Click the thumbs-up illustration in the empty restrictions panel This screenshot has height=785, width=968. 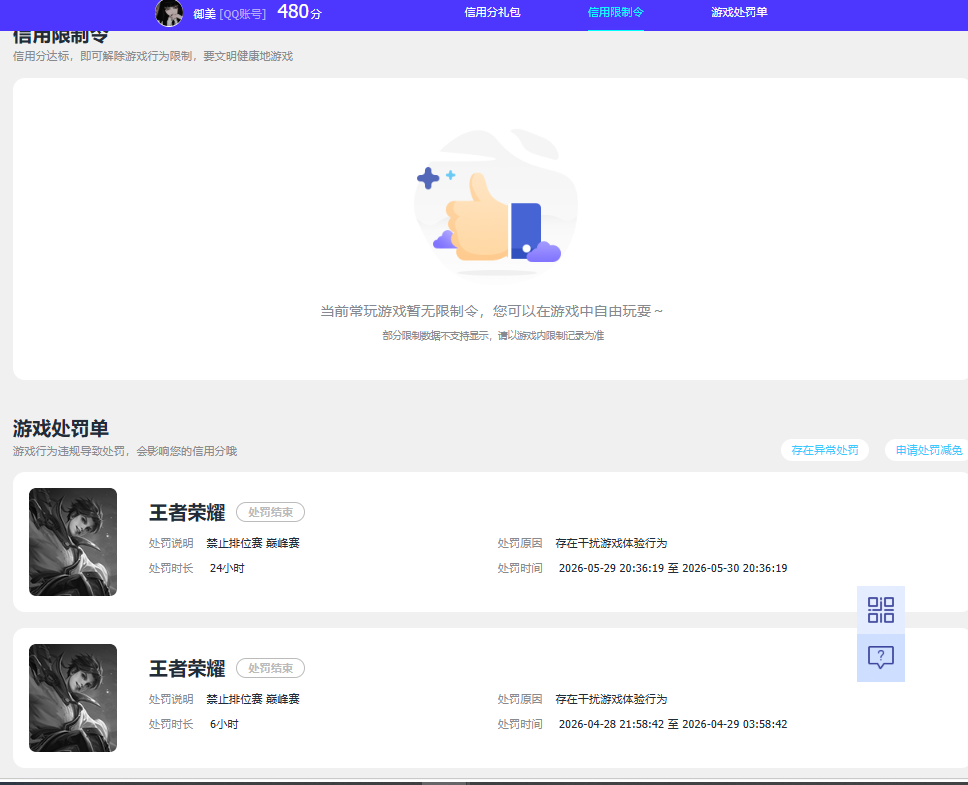coord(496,204)
